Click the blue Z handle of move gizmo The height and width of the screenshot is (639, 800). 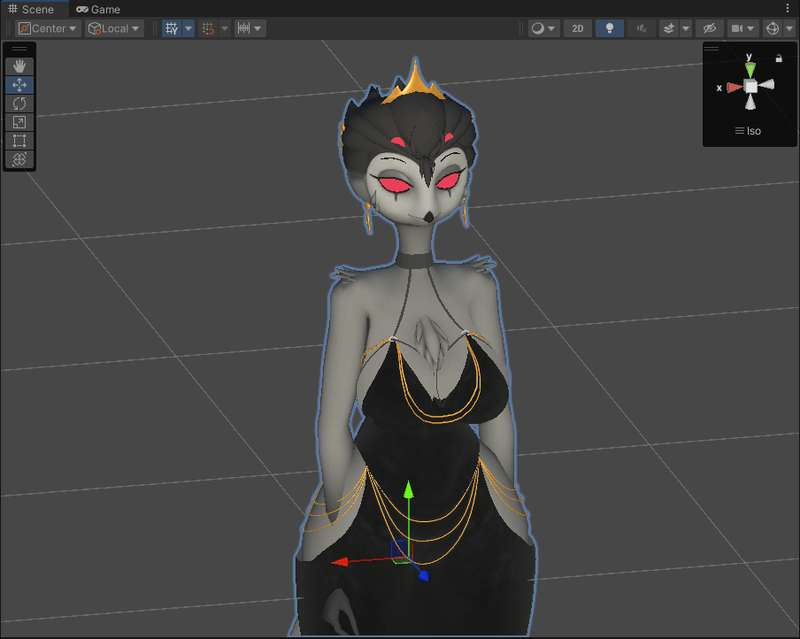pyautogui.click(x=423, y=576)
